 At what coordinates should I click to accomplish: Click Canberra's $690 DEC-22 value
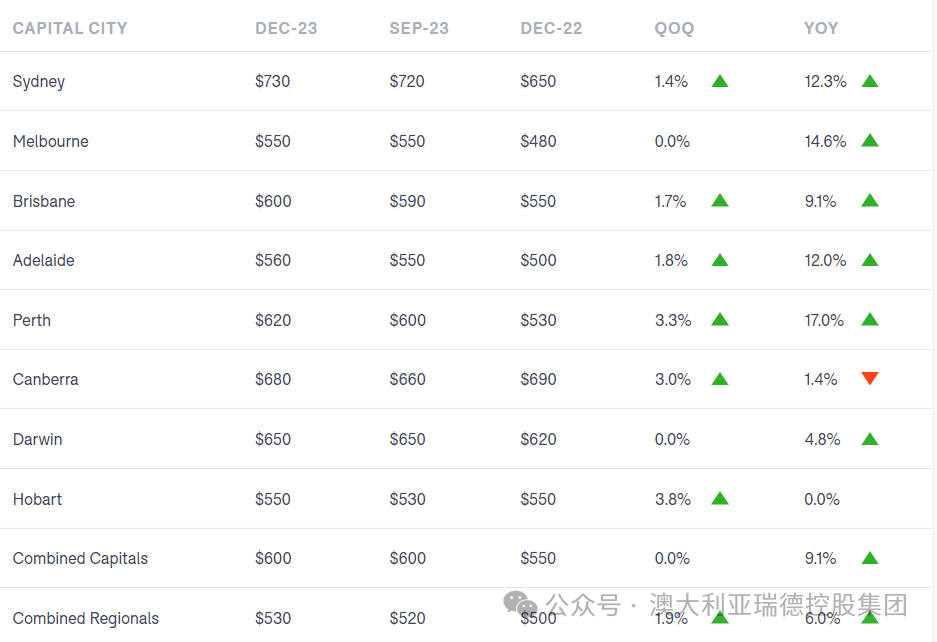pos(538,379)
